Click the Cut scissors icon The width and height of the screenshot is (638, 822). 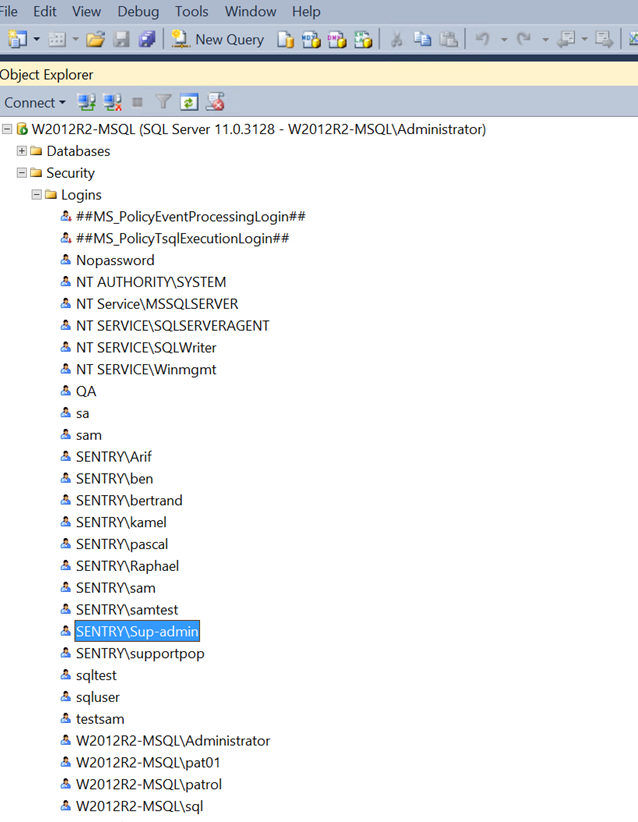click(397, 39)
